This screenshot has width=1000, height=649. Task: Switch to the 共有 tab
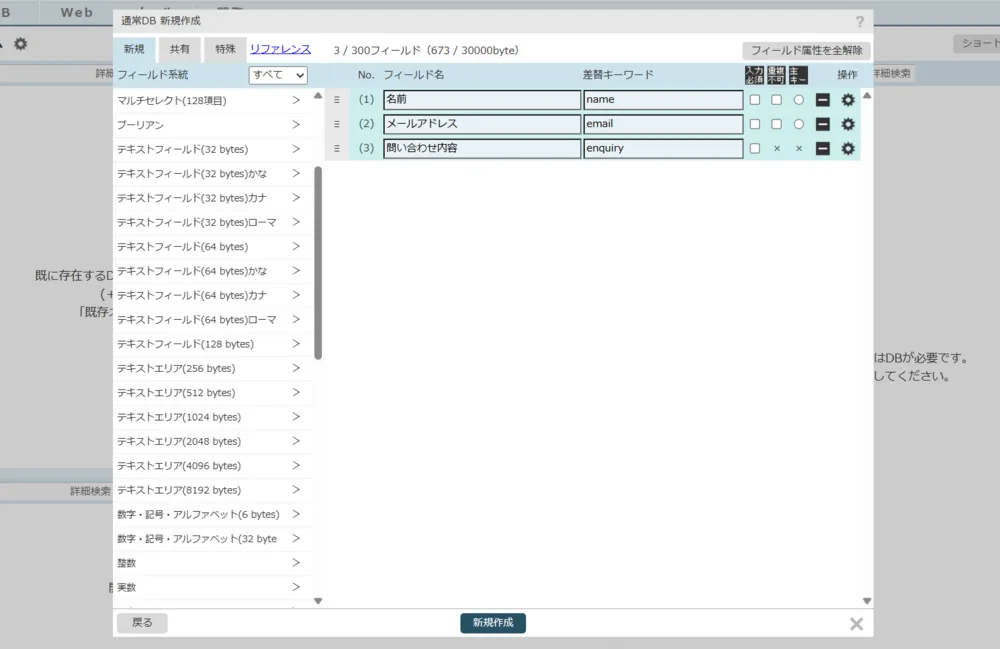click(x=180, y=50)
